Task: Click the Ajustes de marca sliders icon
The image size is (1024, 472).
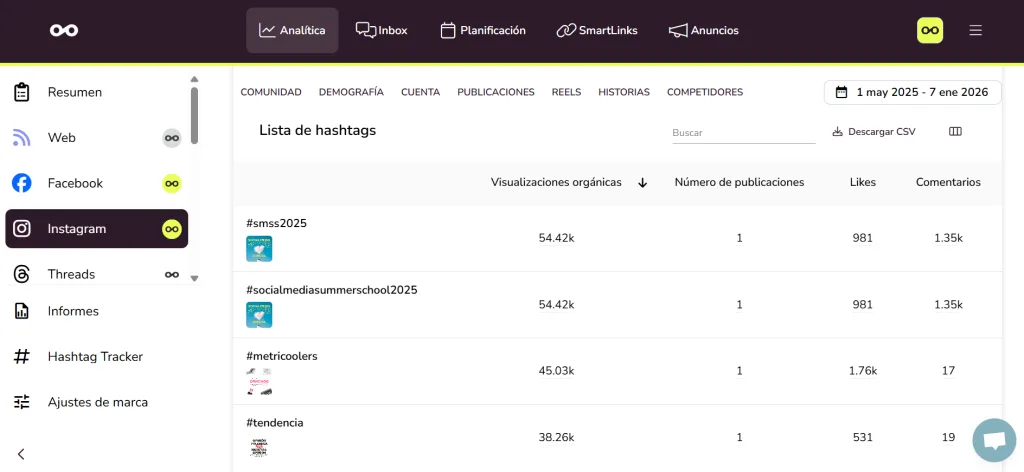Action: click(22, 402)
